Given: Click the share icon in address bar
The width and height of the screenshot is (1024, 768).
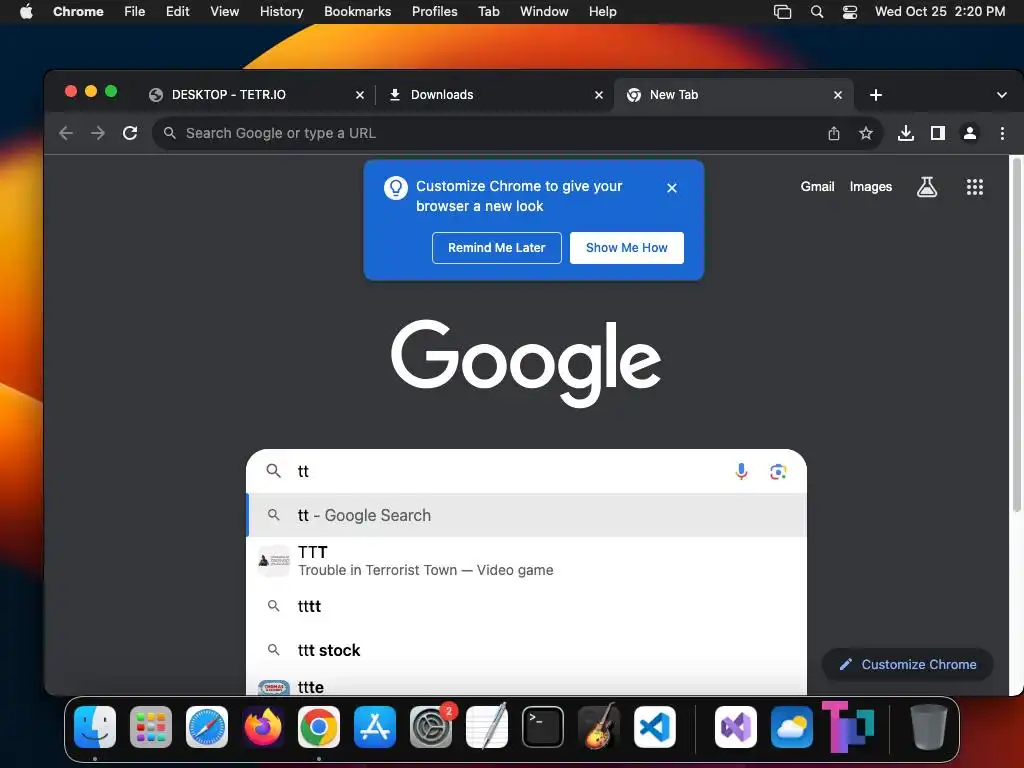Looking at the screenshot, I should [x=834, y=133].
